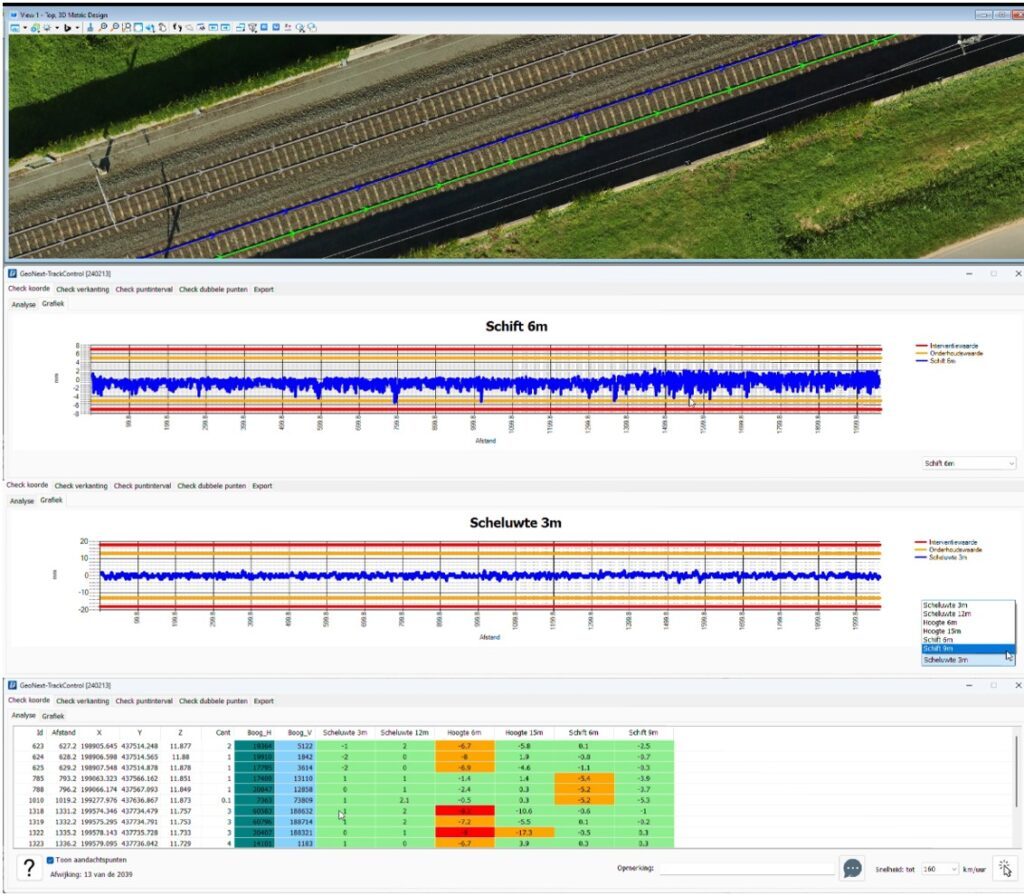
Task: Open Check koorde tab above the data table
Action: [29, 700]
